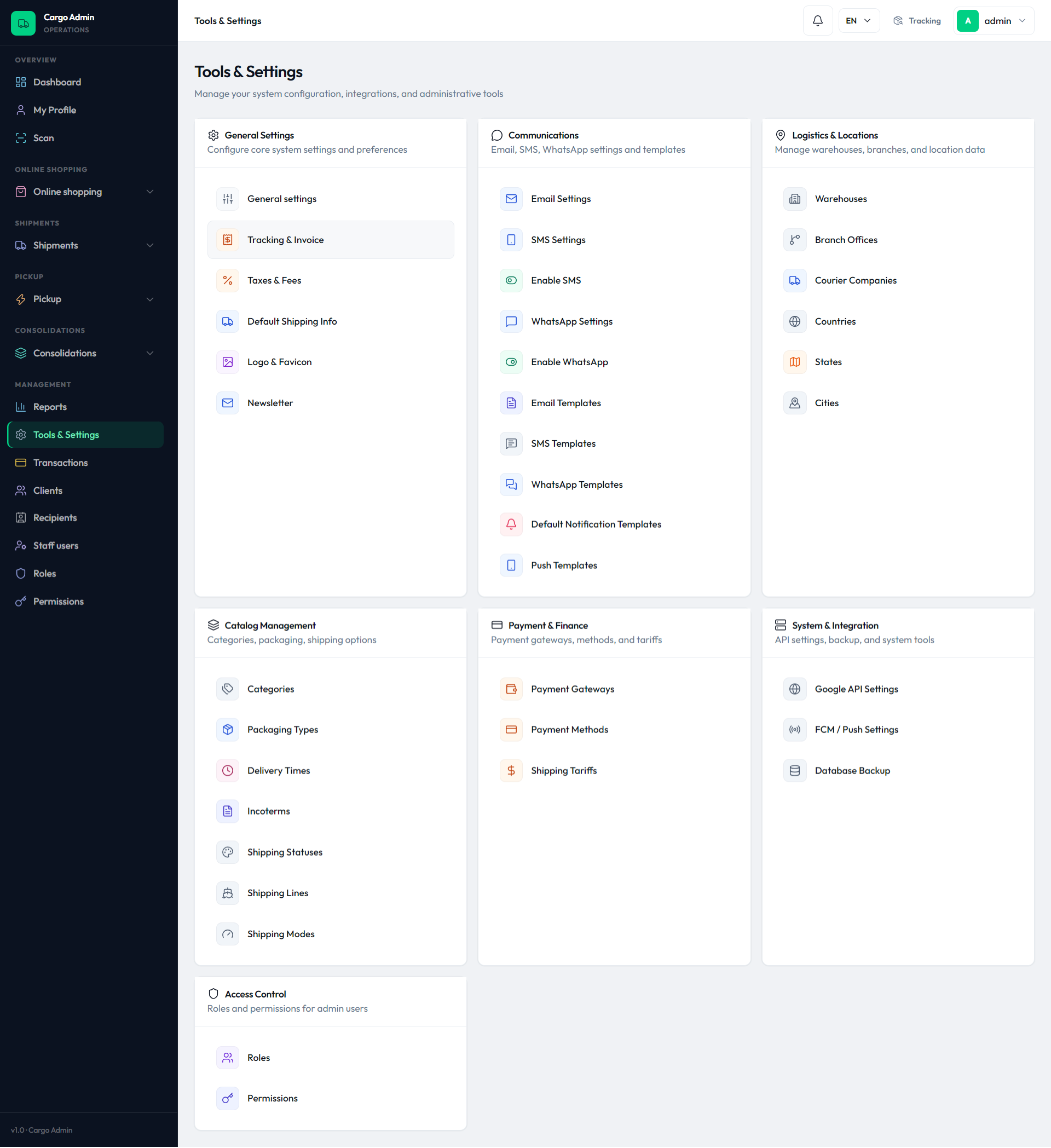Click the Email Settings envelope icon

(511, 199)
